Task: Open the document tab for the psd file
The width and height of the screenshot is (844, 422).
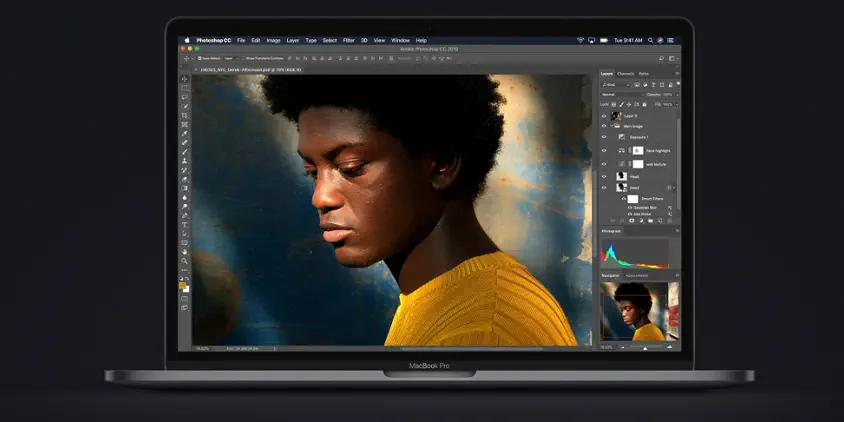Action: tap(250, 69)
